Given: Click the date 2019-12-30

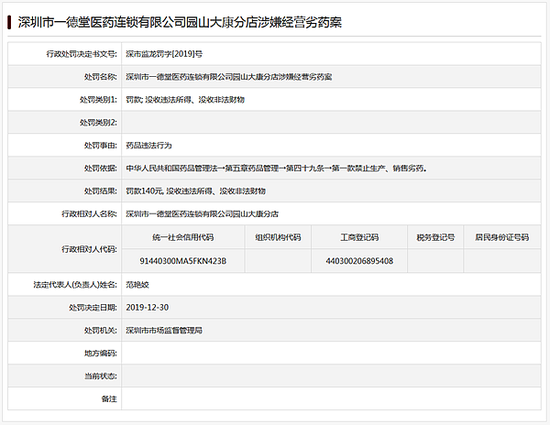Looking at the screenshot, I should pos(147,308).
